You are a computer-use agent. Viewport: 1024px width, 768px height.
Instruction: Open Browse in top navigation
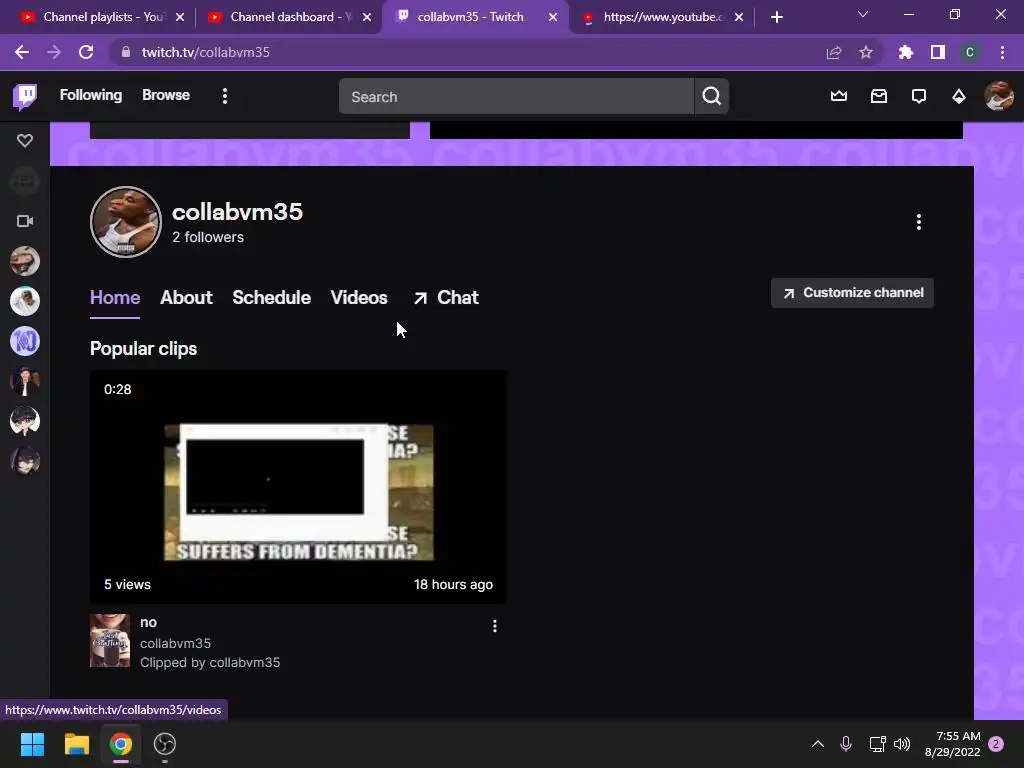[x=166, y=95]
